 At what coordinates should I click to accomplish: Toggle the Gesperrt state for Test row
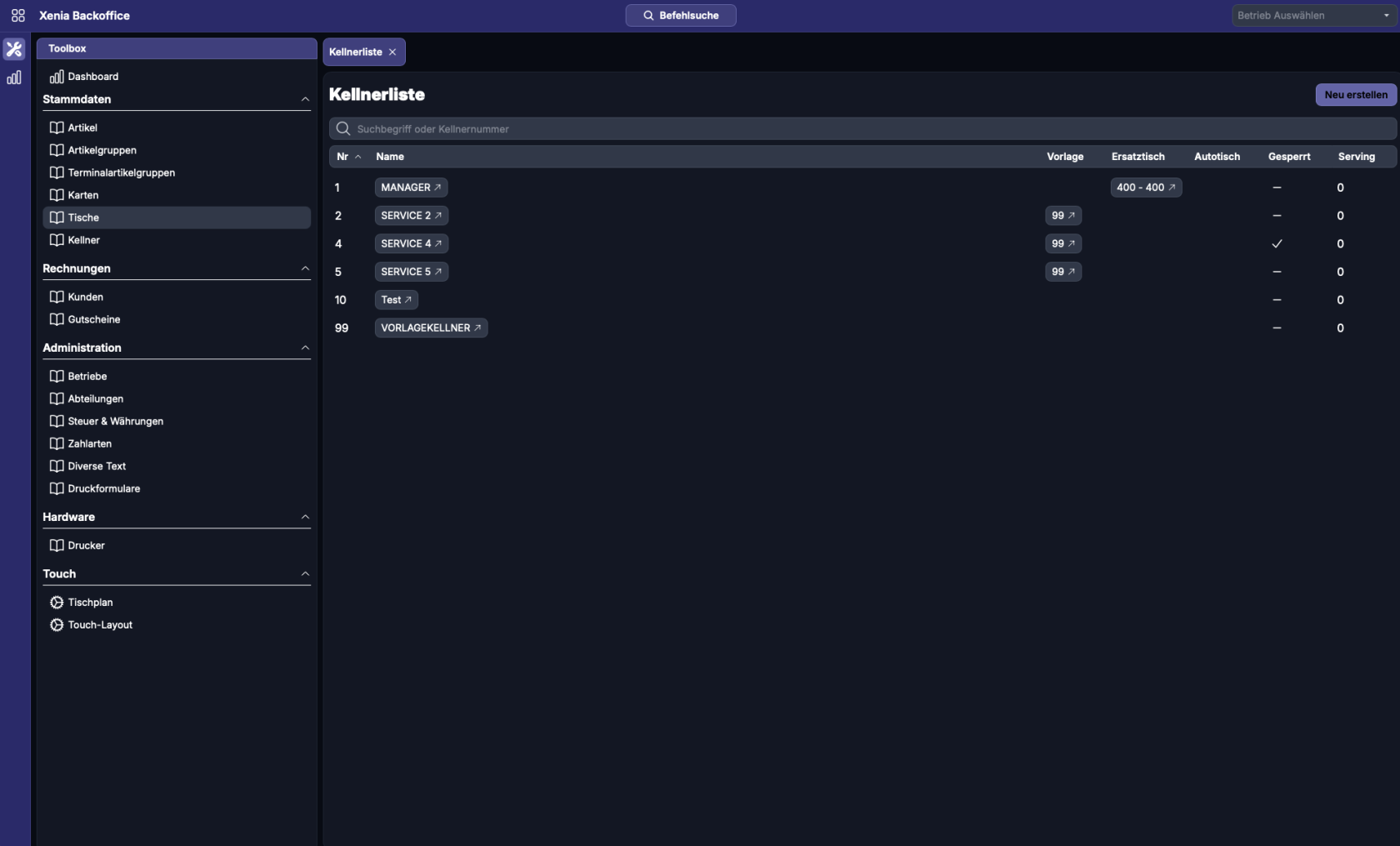tap(1277, 300)
